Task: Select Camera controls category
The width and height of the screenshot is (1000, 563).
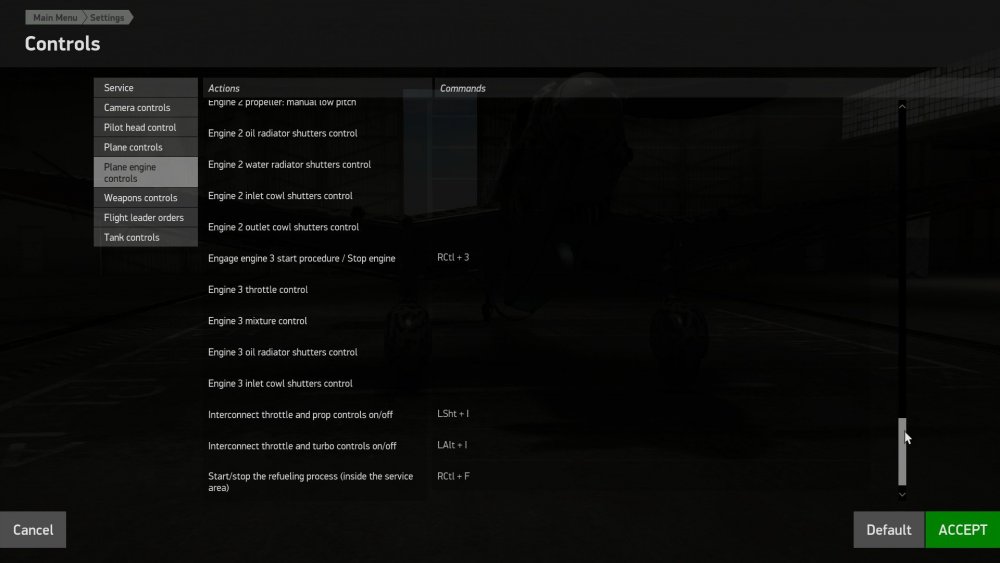Action: [x=145, y=108]
